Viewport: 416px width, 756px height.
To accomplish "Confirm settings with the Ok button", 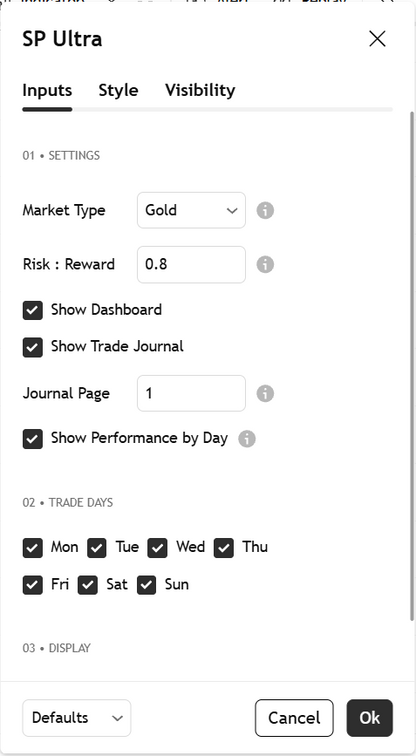I will (370, 718).
